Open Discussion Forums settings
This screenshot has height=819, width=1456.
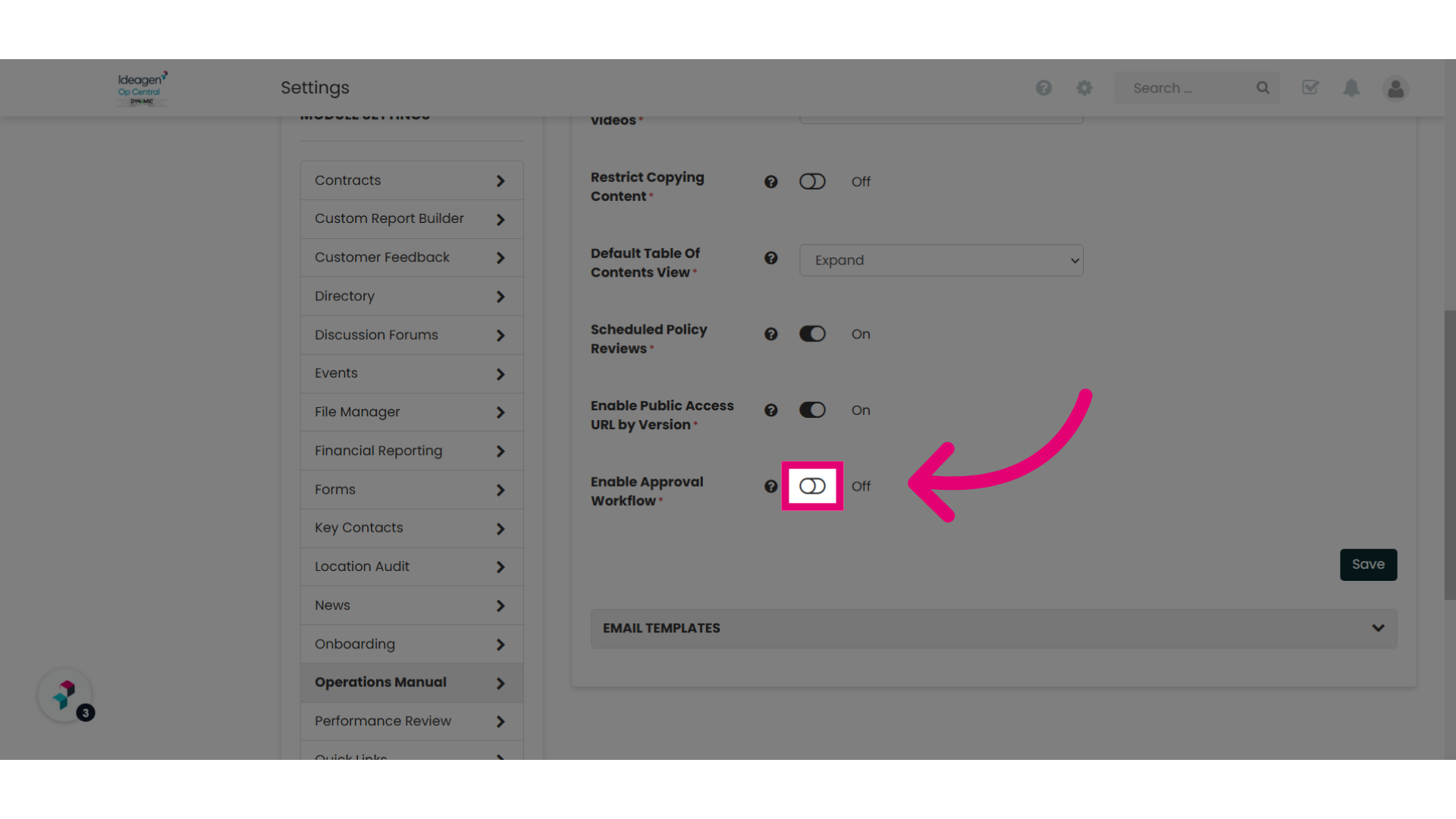tap(412, 335)
